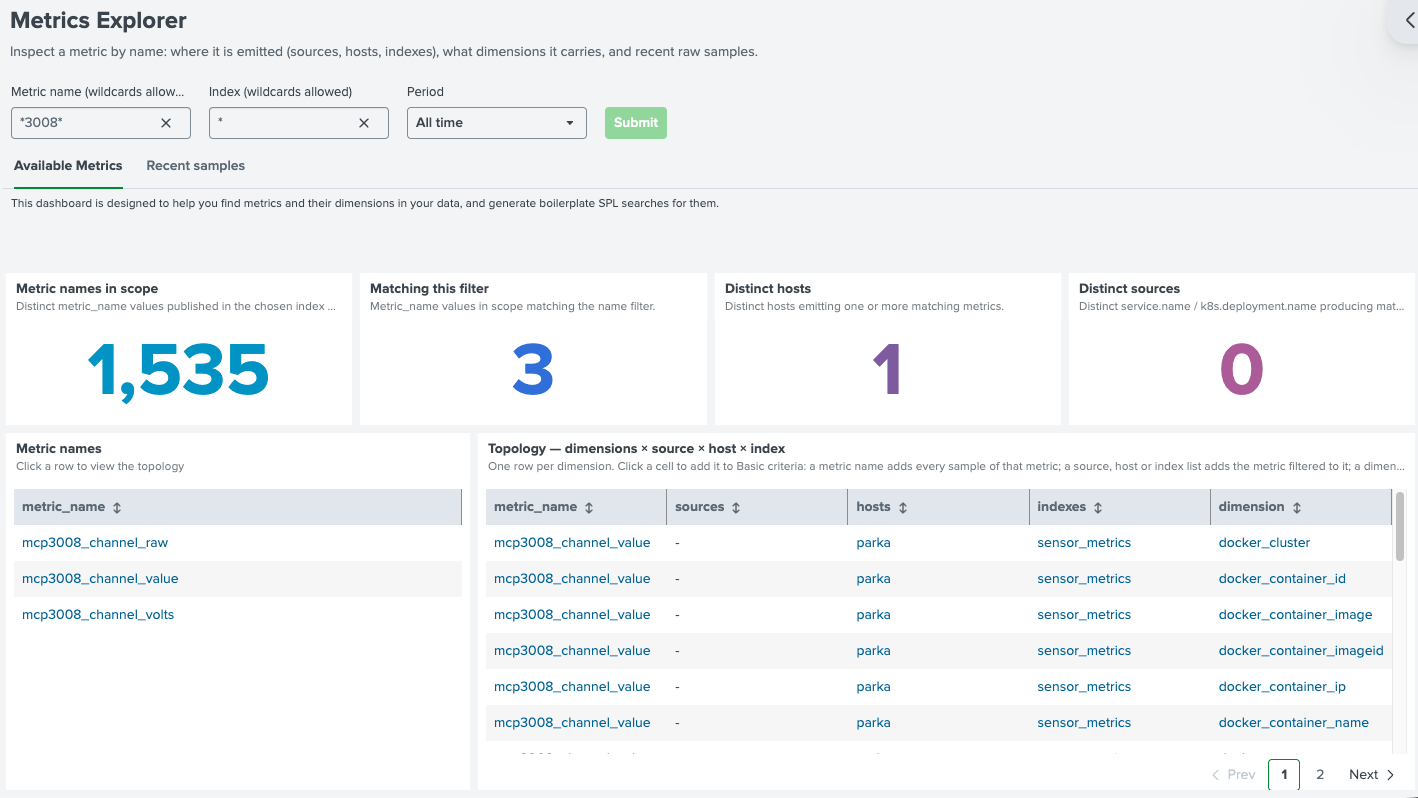Click the Topology table vertical scrollbar
Screen dimensions: 1418x798
(1400, 526)
